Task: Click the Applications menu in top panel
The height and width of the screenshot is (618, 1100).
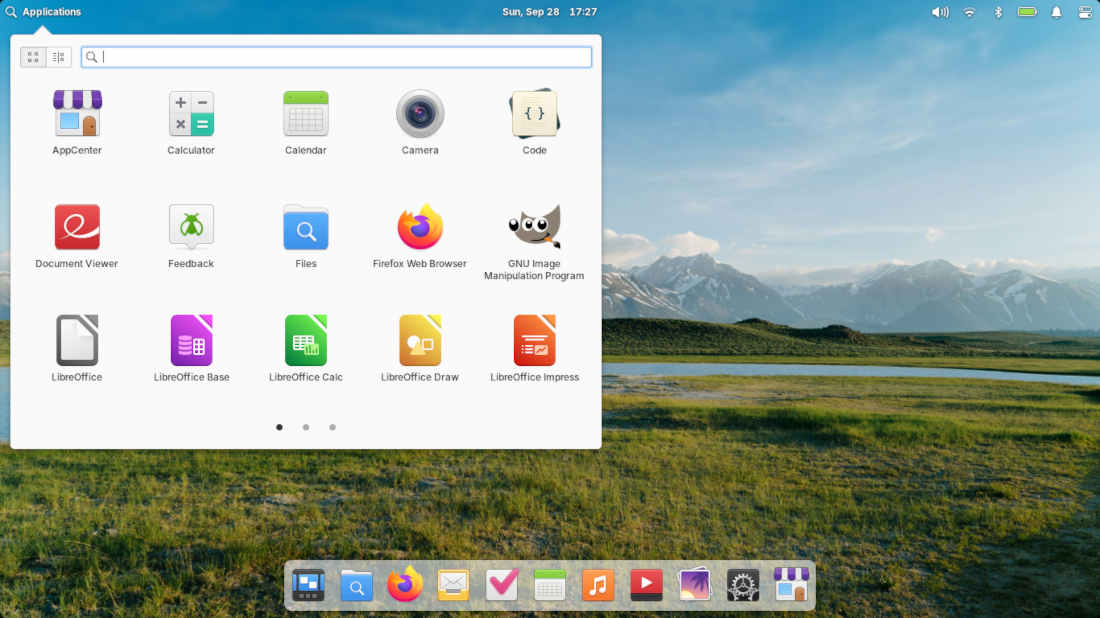Action: (43, 12)
